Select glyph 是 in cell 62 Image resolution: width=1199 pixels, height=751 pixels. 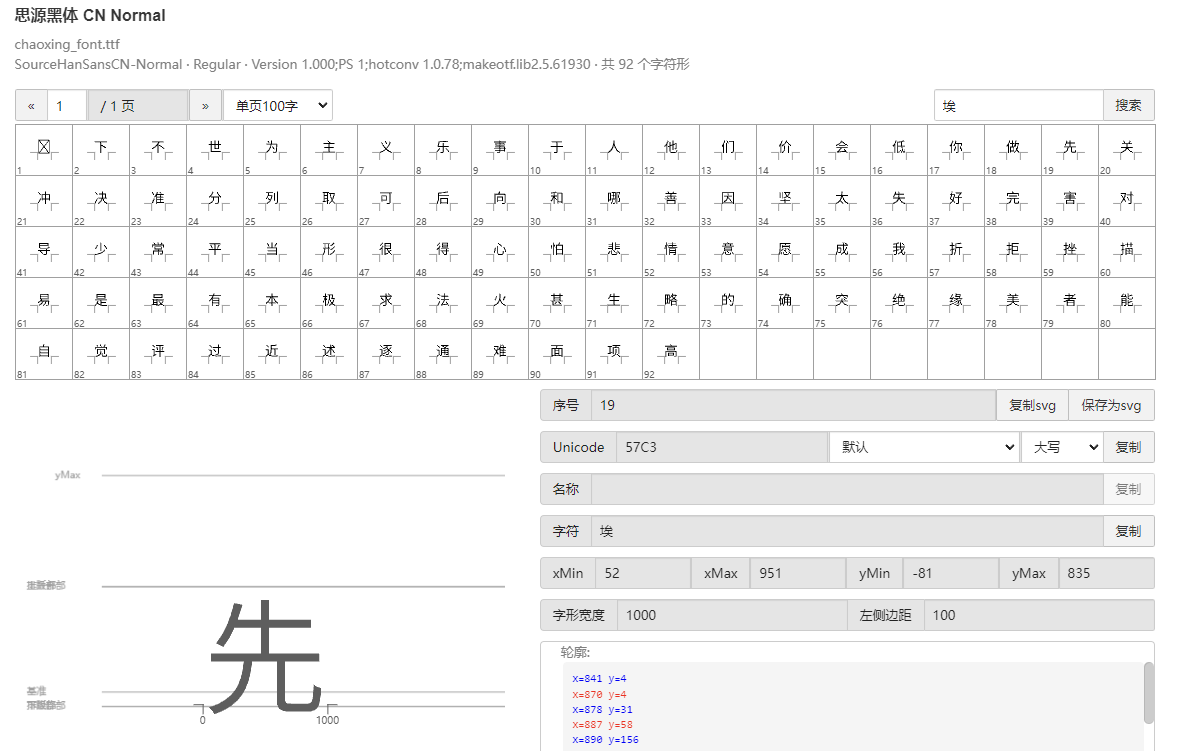point(101,304)
